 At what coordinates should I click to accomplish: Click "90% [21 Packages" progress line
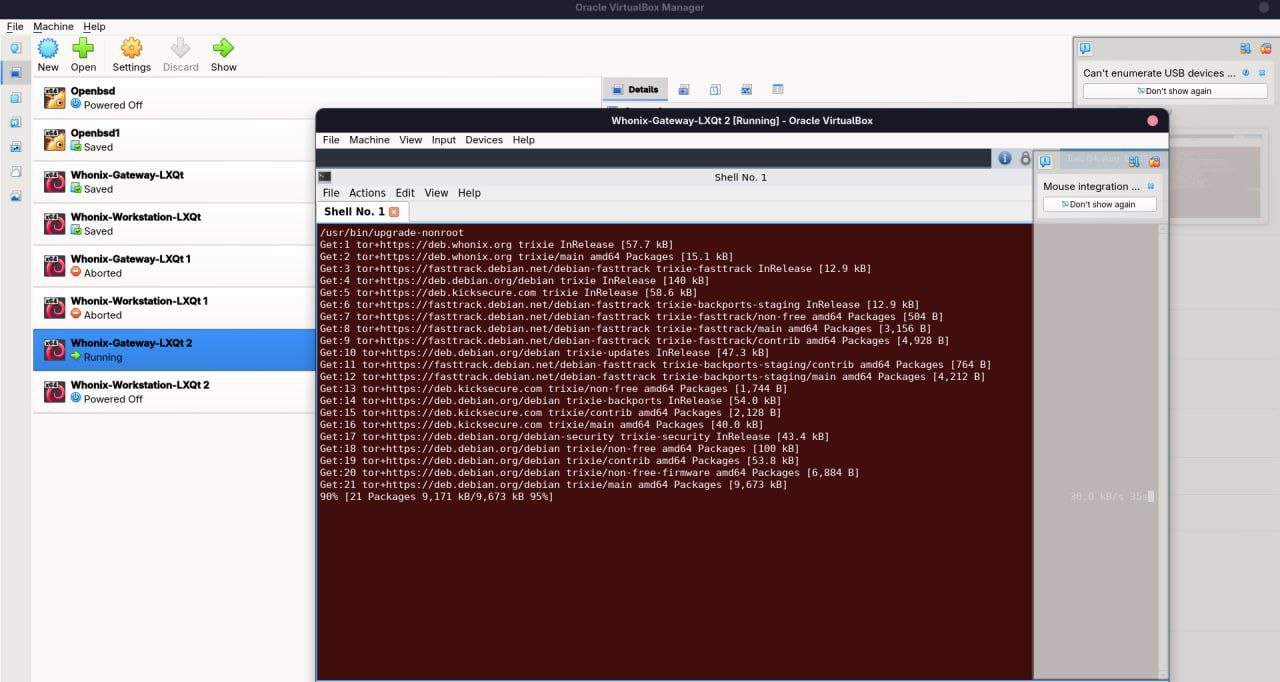pos(436,497)
